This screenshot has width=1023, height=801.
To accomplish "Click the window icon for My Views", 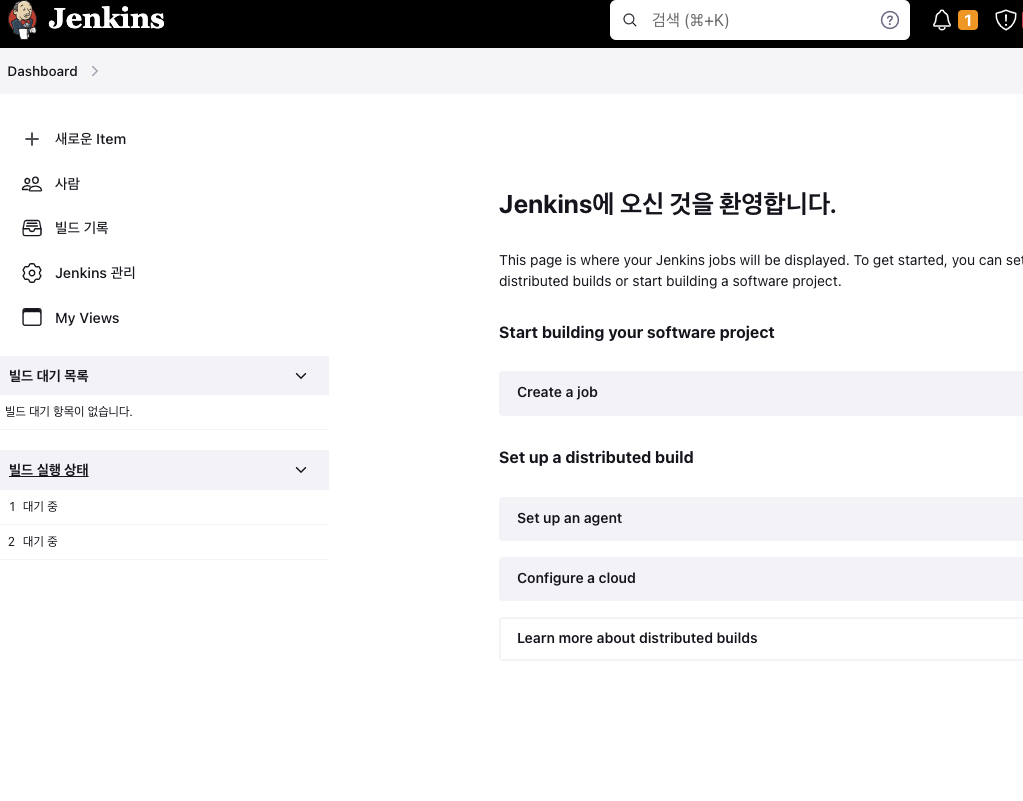I will (32, 318).
